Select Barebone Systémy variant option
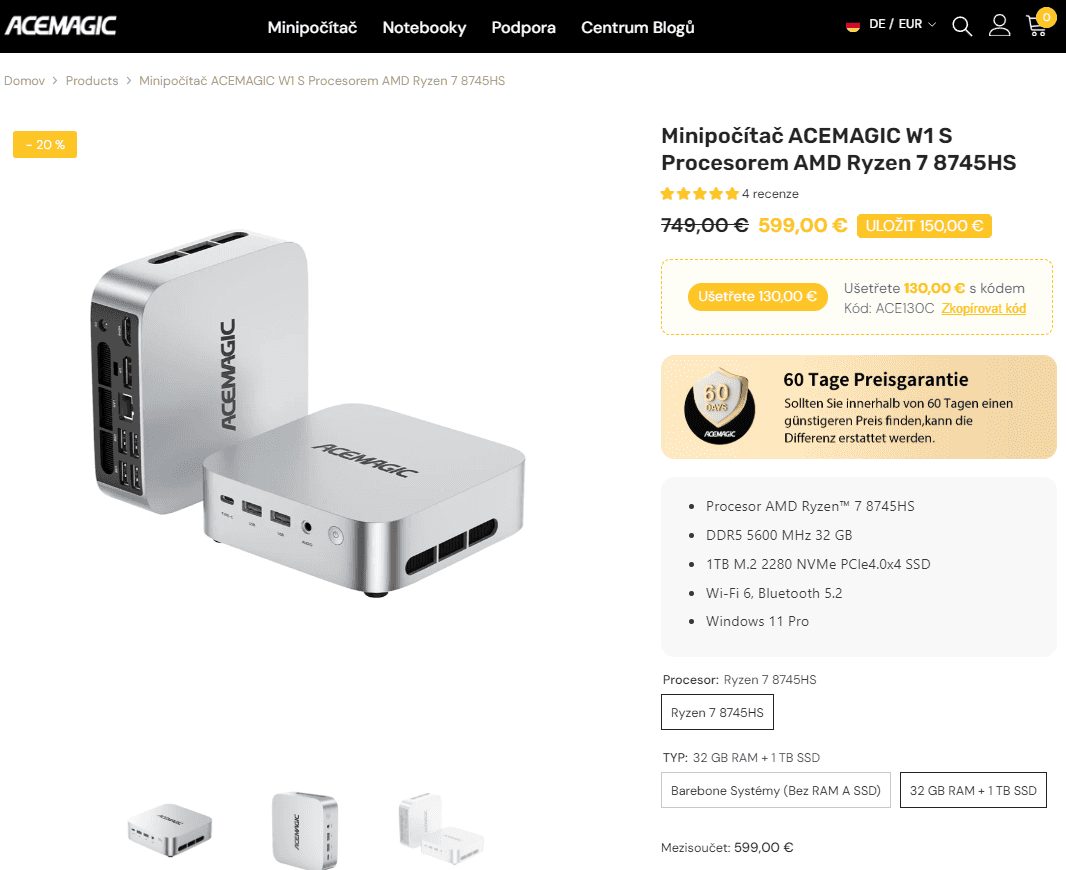This screenshot has height=870, width=1066. [775, 790]
